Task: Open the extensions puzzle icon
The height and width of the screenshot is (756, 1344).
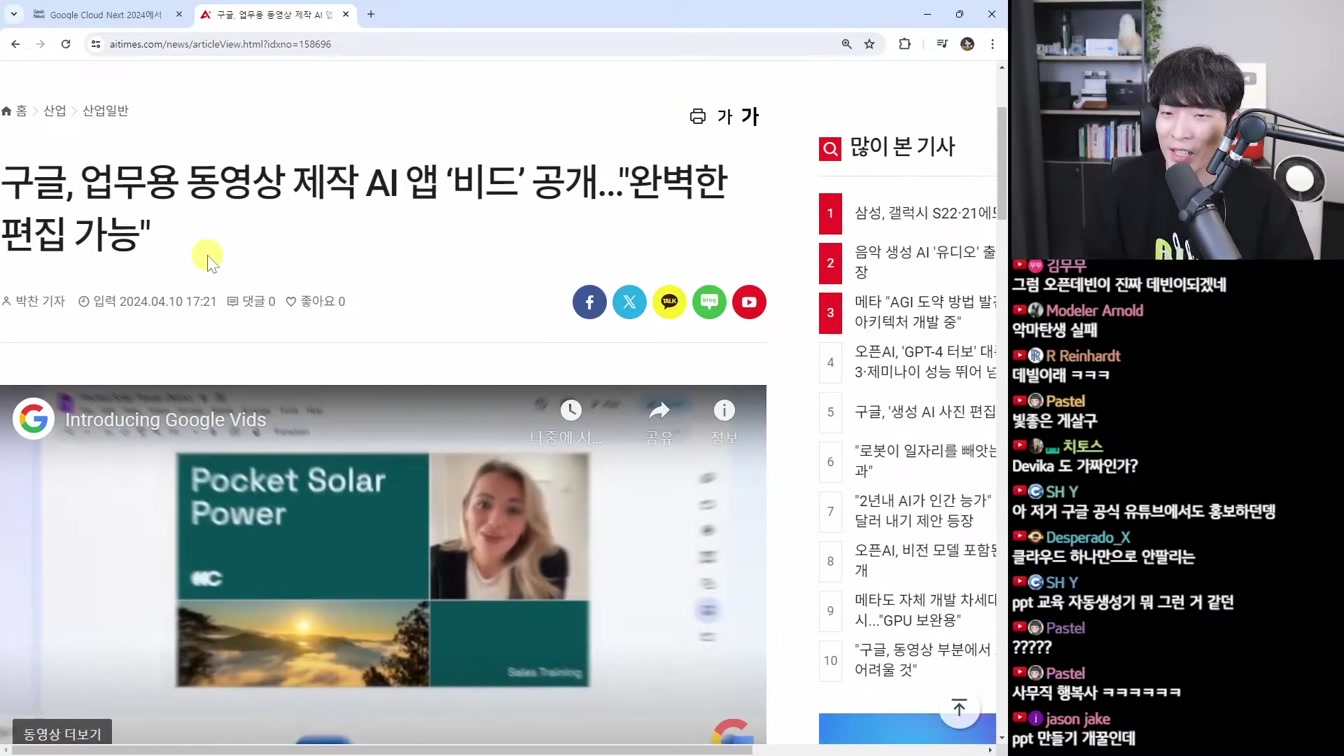Action: (x=905, y=44)
